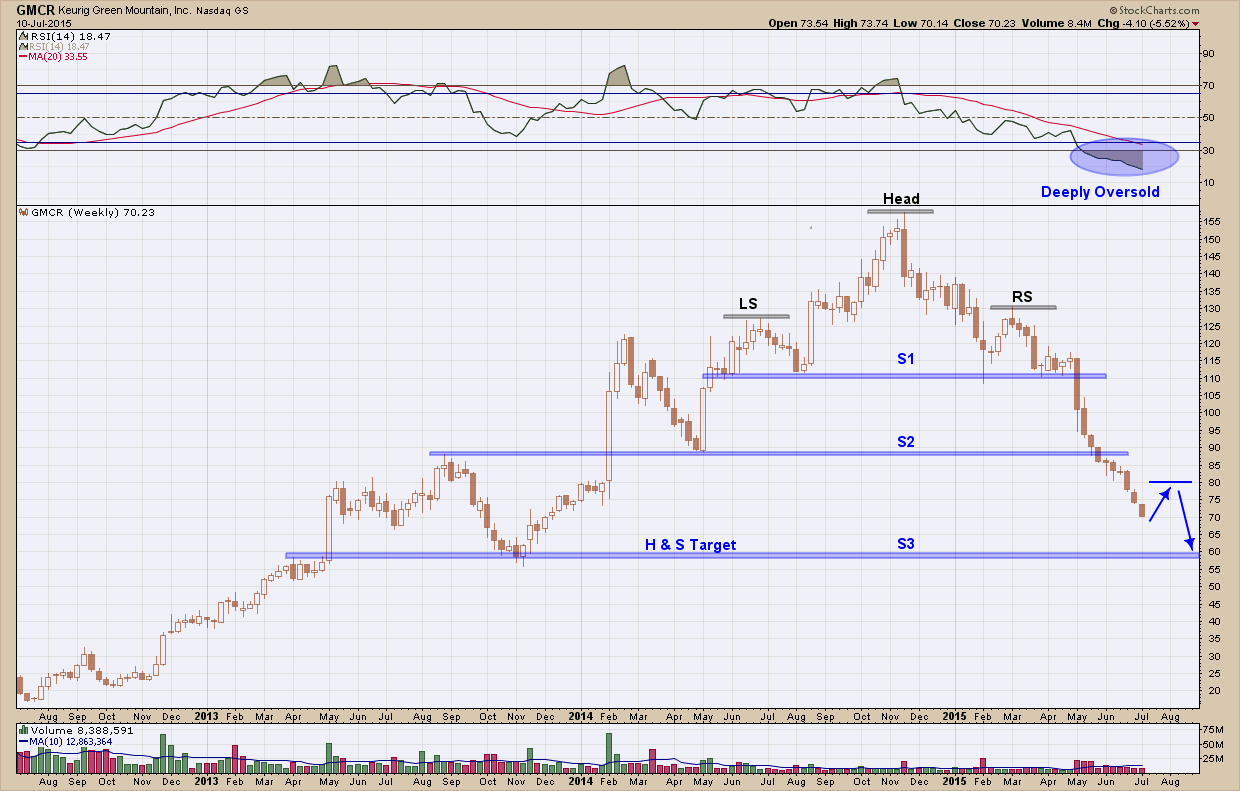Click the gray bar under RS label
Image resolution: width=1240 pixels, height=791 pixels.
1023,307
